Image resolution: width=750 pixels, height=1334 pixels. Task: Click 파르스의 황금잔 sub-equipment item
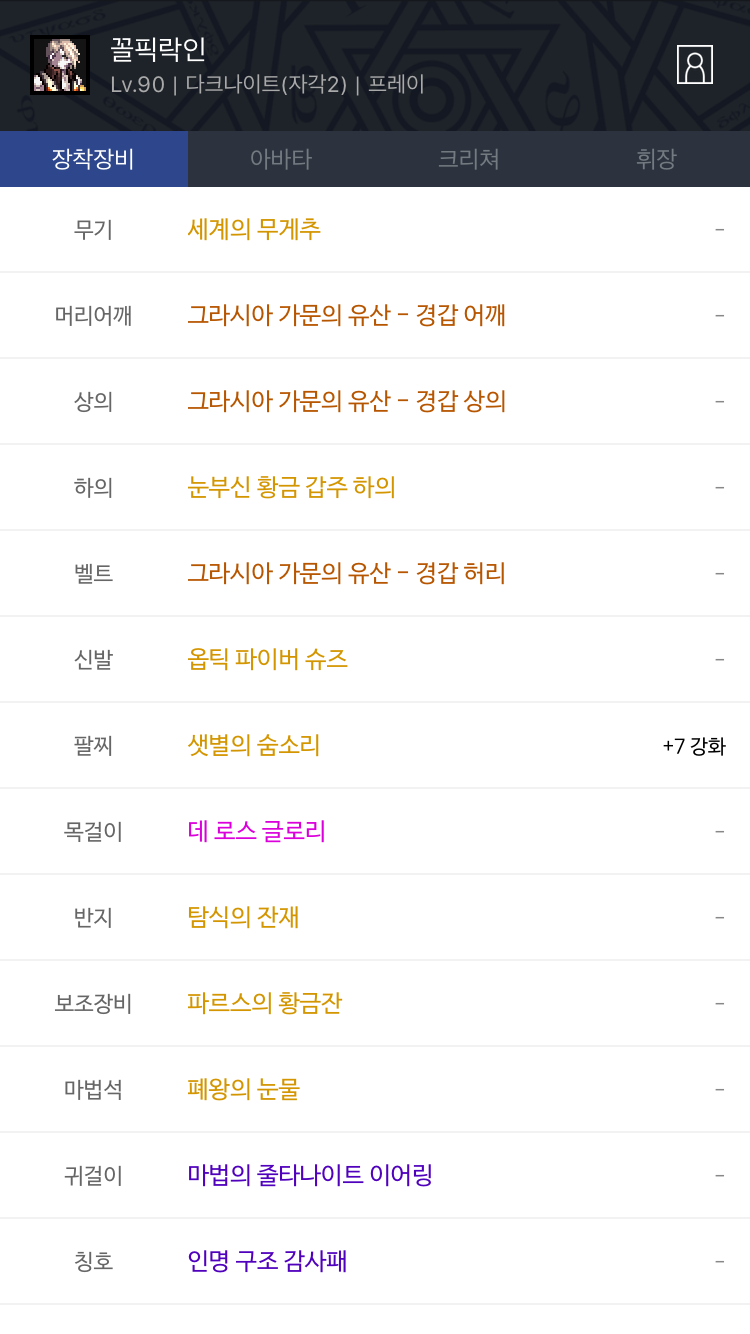pos(264,1003)
